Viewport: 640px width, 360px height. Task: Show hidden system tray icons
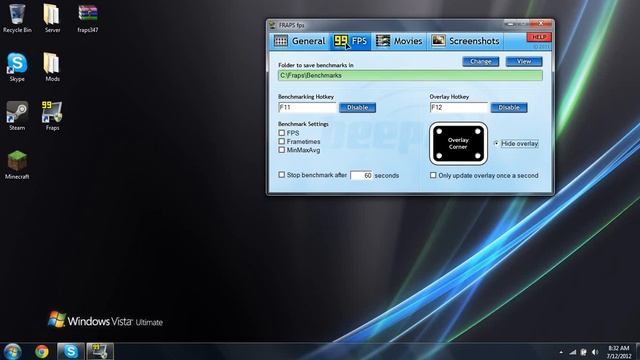point(561,352)
